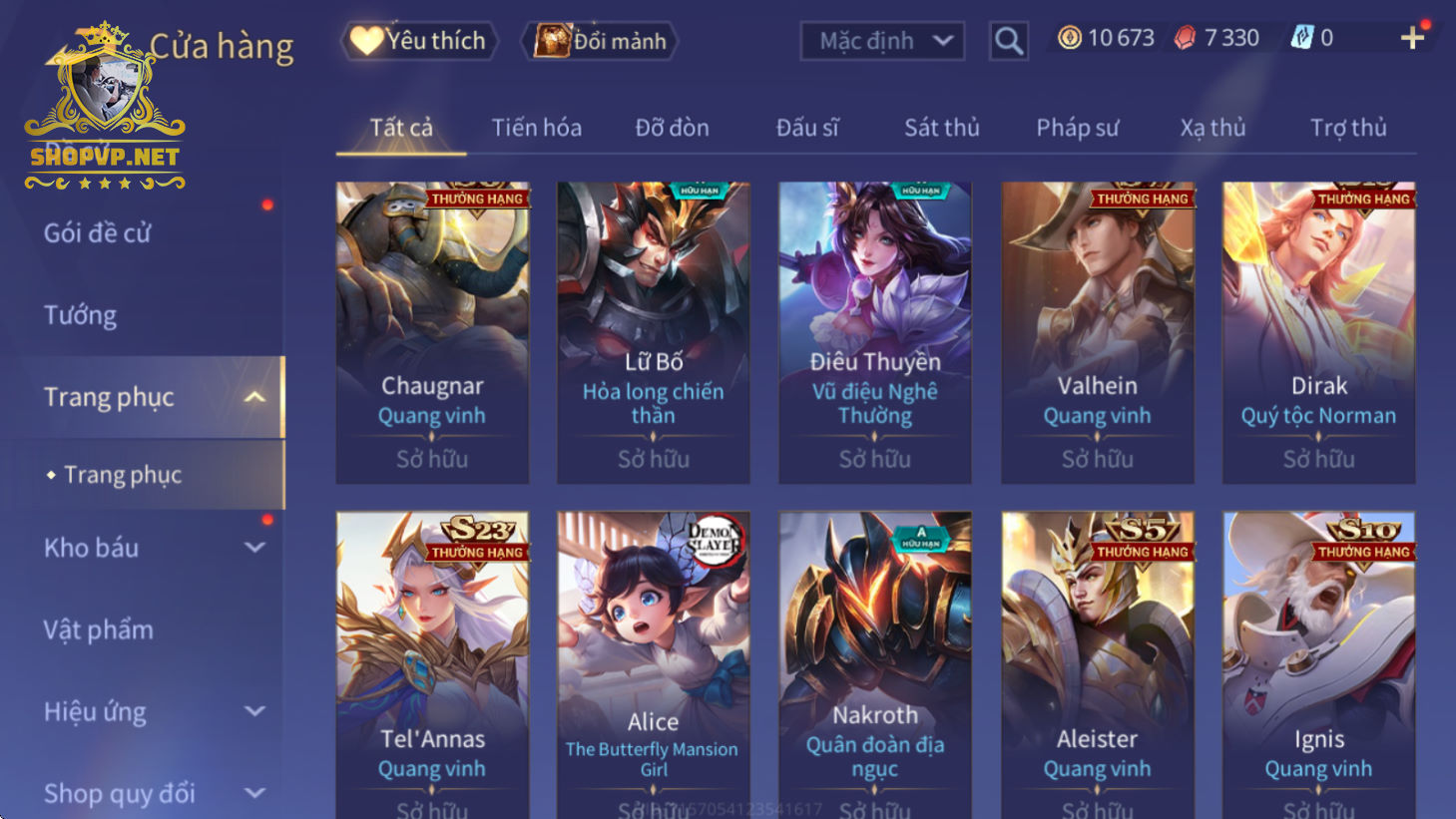The image size is (1456, 819).
Task: Click the plus icon to add currency
Action: pos(1412,38)
